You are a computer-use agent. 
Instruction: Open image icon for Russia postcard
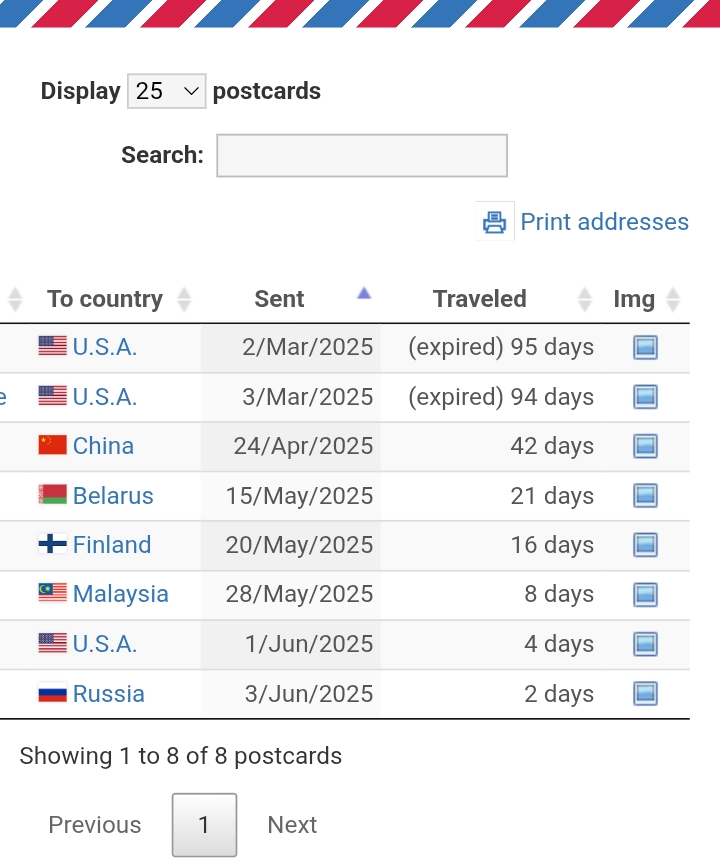[645, 693]
